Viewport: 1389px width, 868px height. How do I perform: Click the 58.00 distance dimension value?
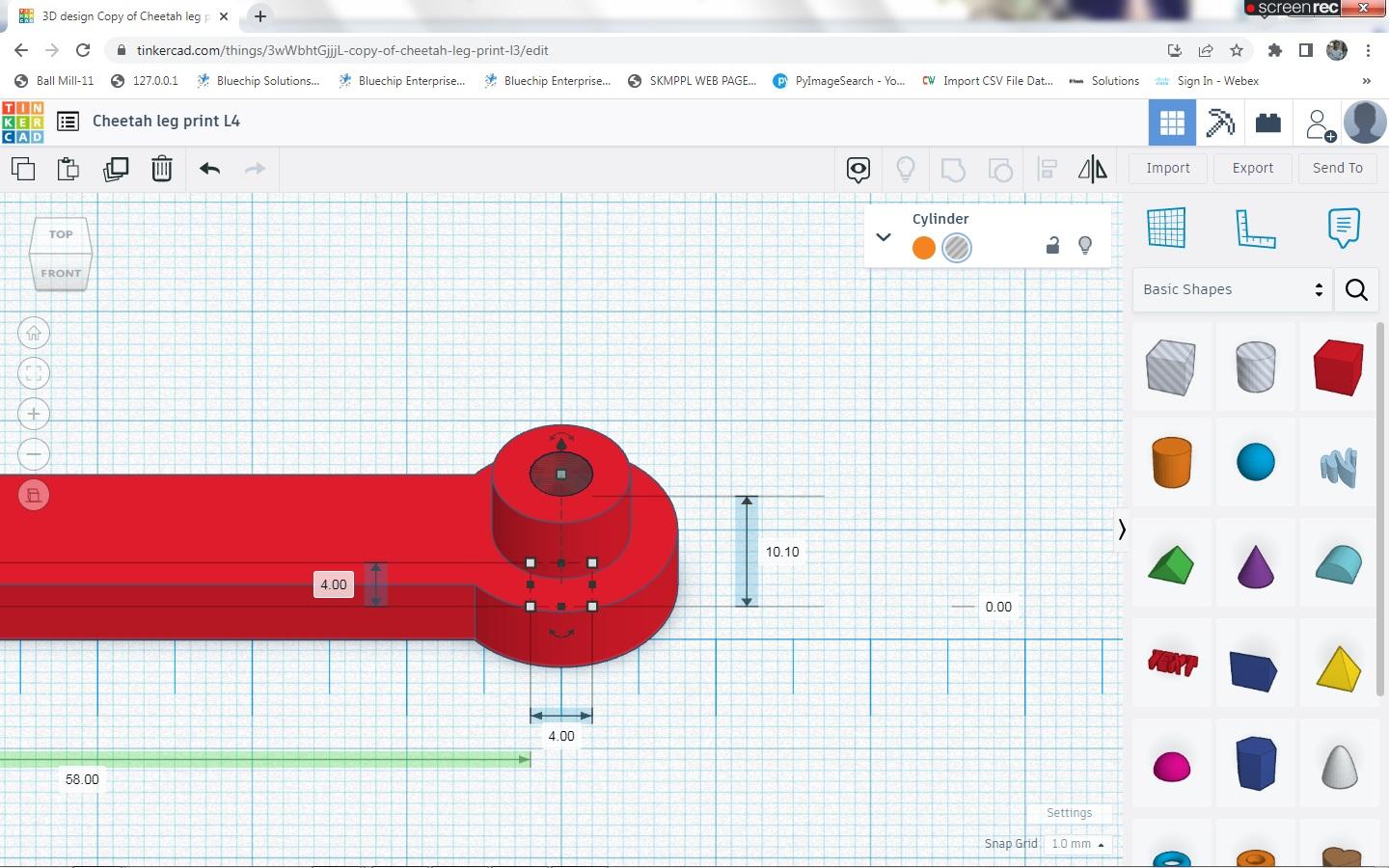click(x=82, y=779)
